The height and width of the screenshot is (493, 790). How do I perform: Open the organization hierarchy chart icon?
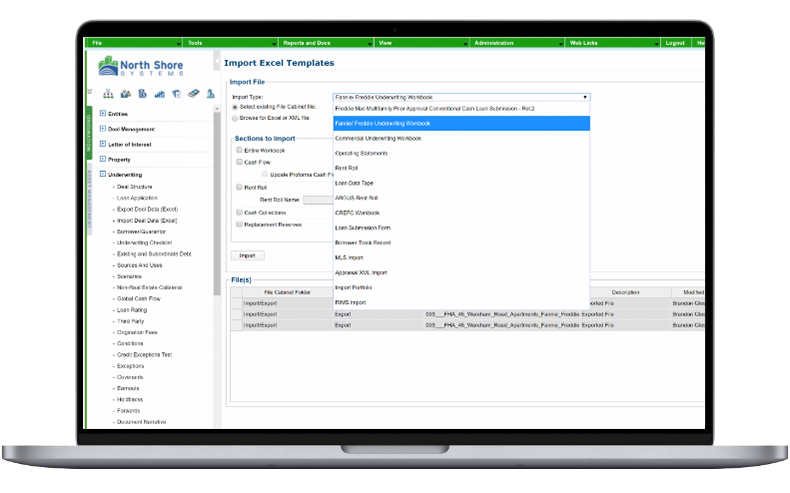click(x=108, y=94)
